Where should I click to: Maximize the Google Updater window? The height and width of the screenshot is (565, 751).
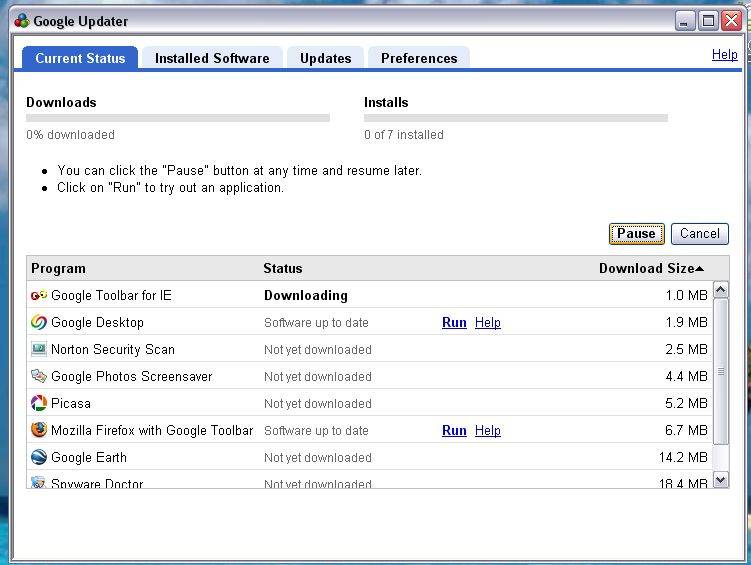708,21
